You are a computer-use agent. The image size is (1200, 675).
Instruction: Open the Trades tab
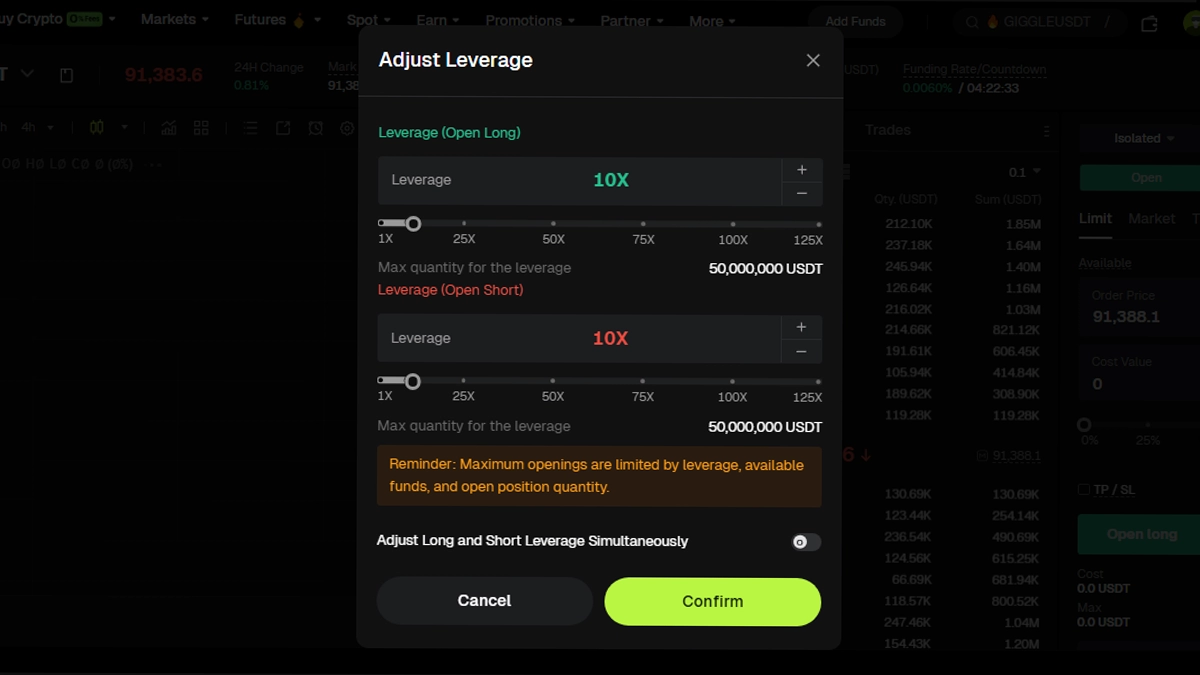(888, 130)
